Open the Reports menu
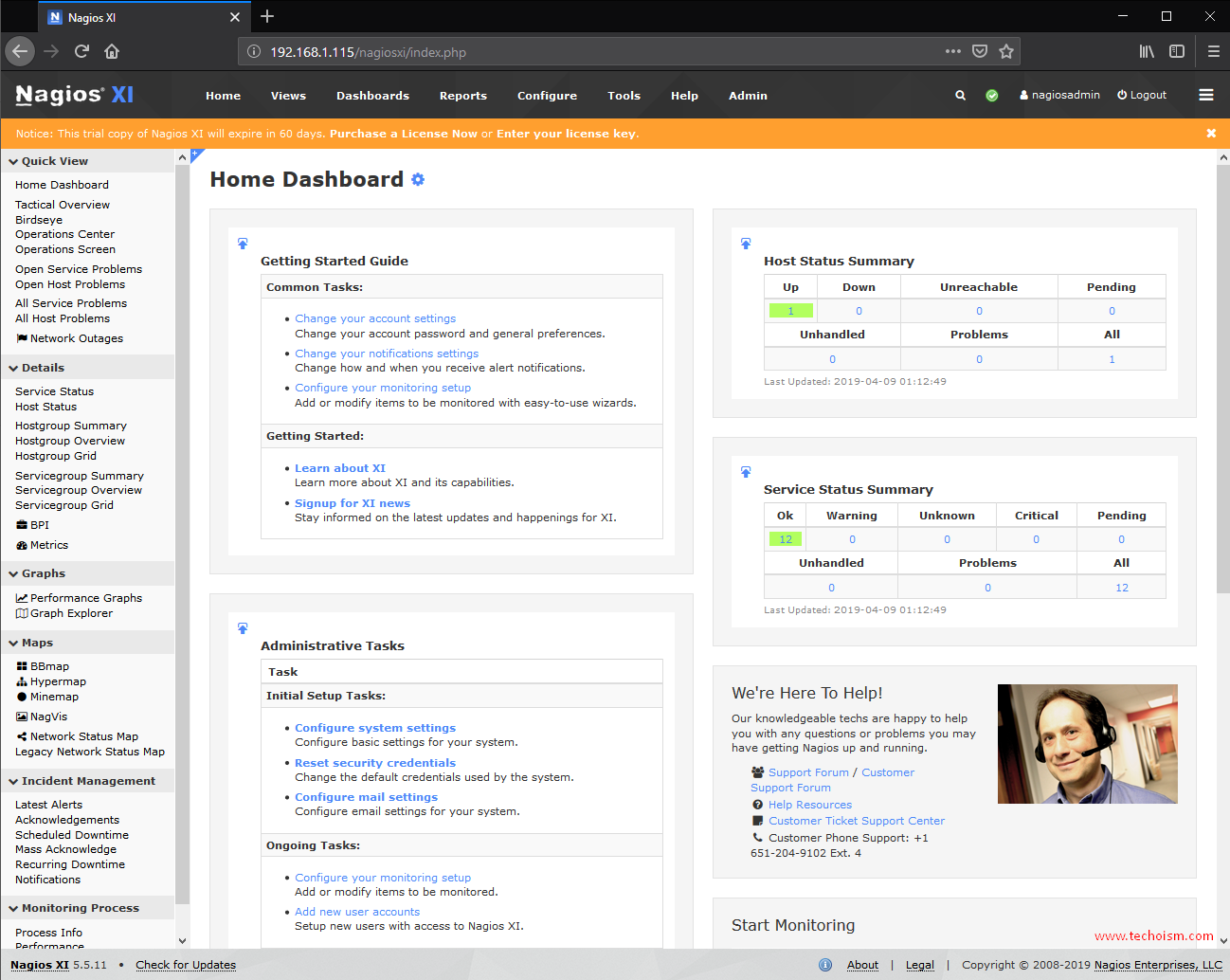The height and width of the screenshot is (980, 1230). point(462,96)
